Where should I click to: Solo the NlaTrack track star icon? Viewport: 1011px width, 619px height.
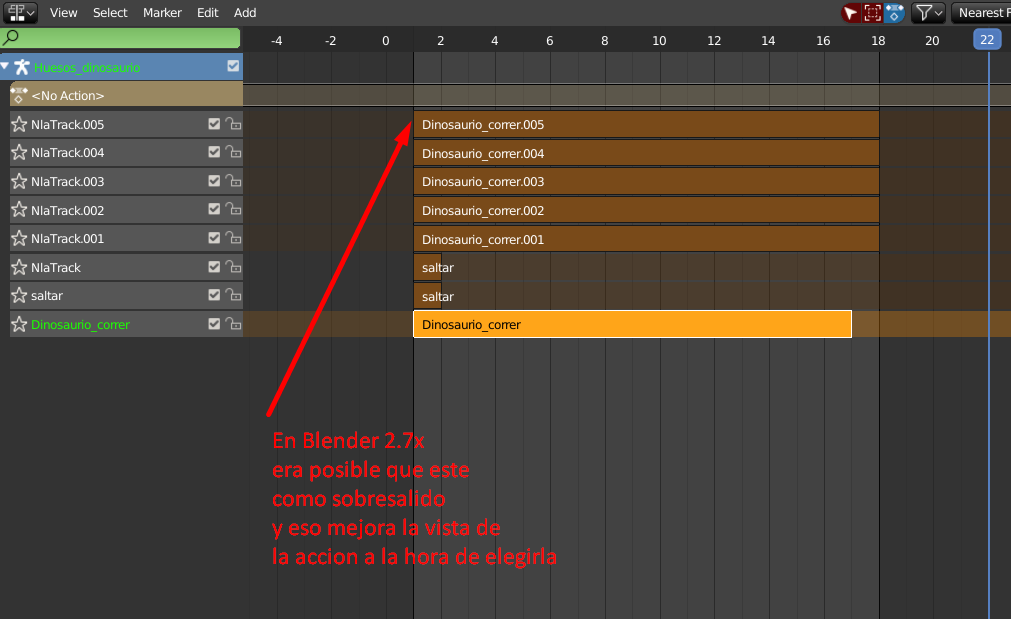[x=19, y=268]
